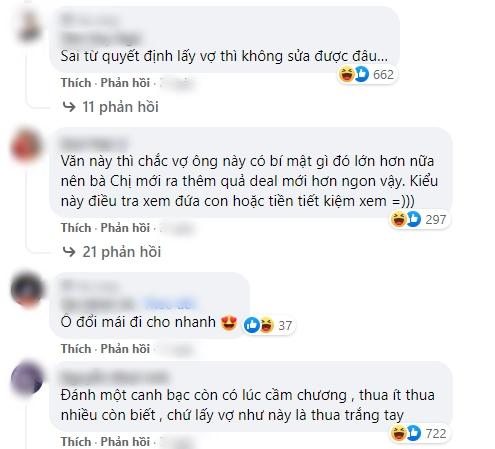The height and width of the screenshot is (449, 495).
Task: Open fourth commenter's purple profile picture
Action: [x=27, y=378]
